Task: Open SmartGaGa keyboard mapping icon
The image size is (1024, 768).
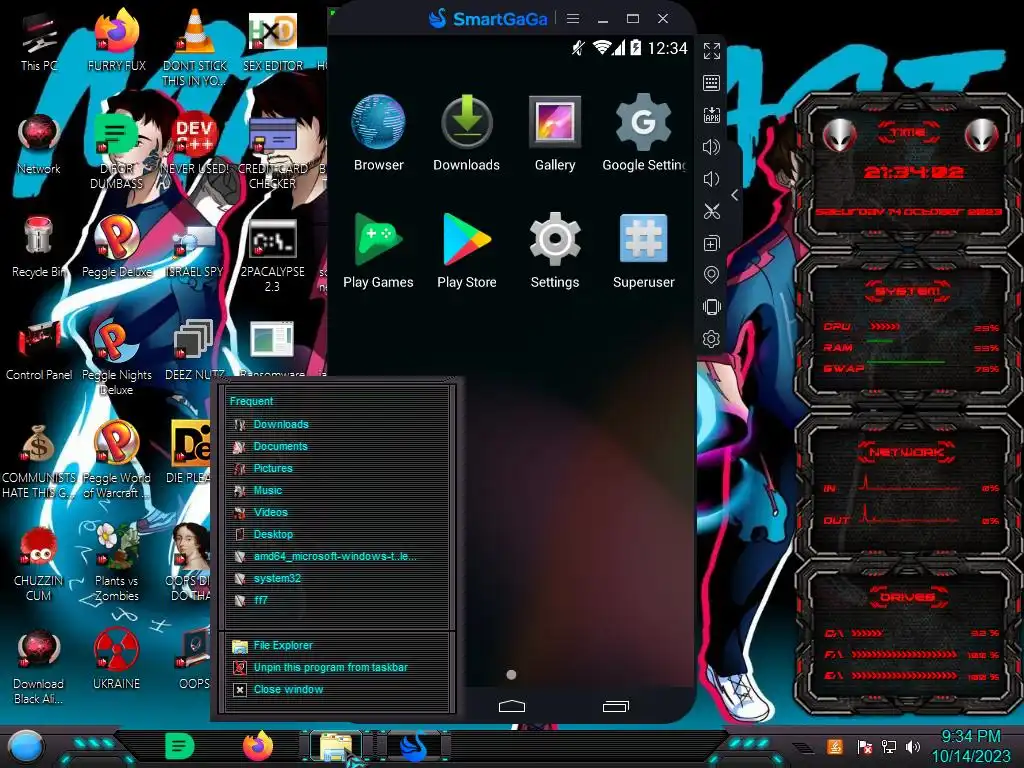Action: tap(712, 83)
